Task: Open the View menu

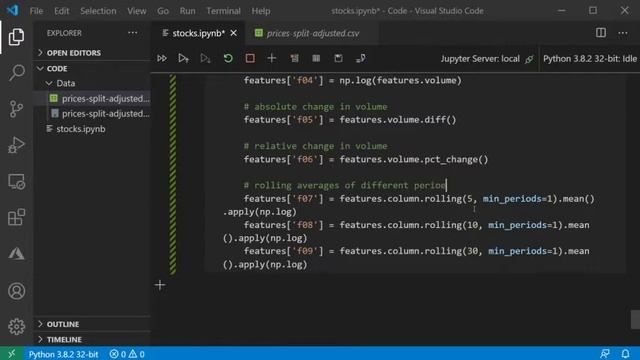Action: coord(137,11)
